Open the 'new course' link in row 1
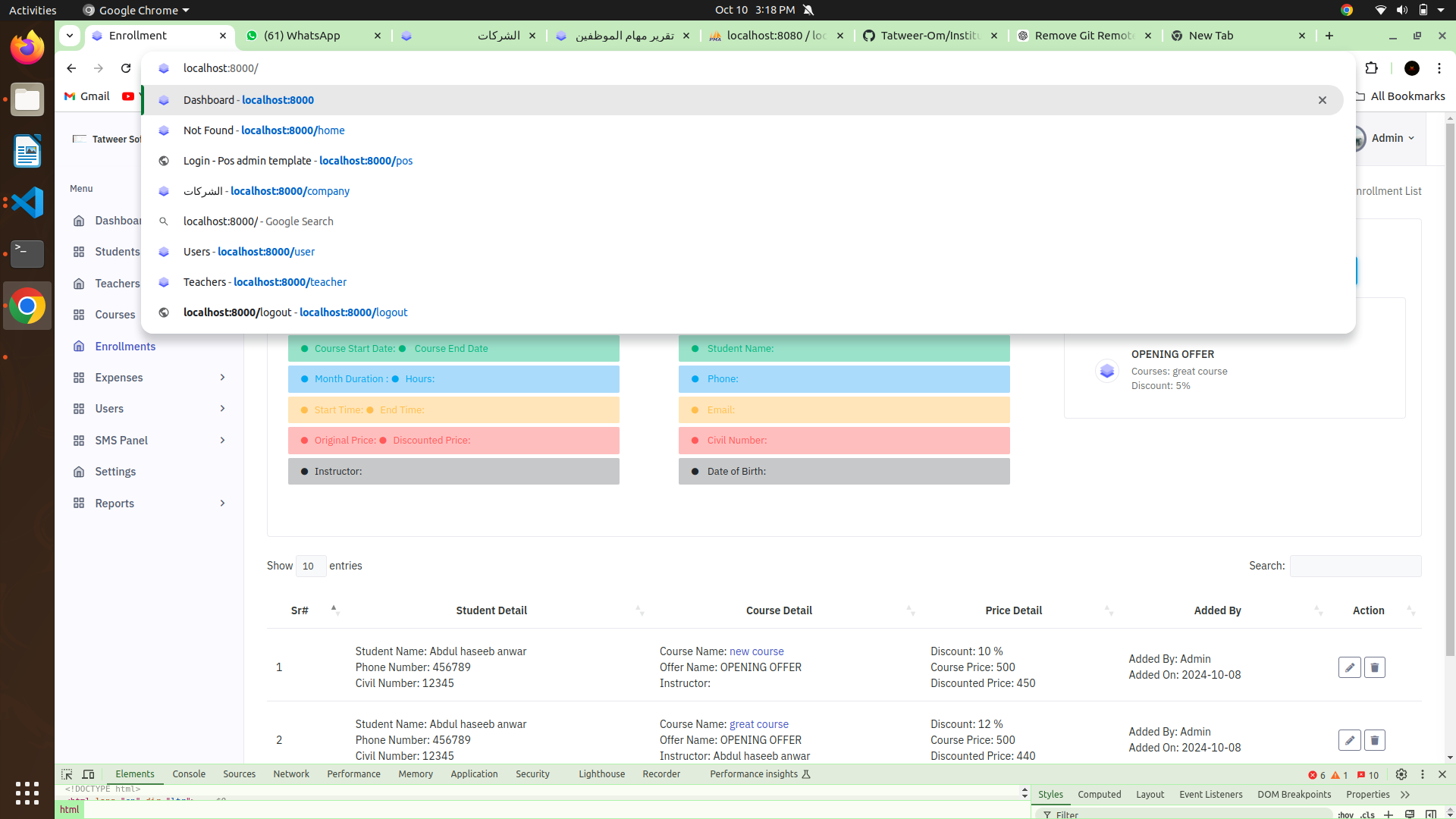Viewport: 1456px width, 819px height. pos(756,651)
